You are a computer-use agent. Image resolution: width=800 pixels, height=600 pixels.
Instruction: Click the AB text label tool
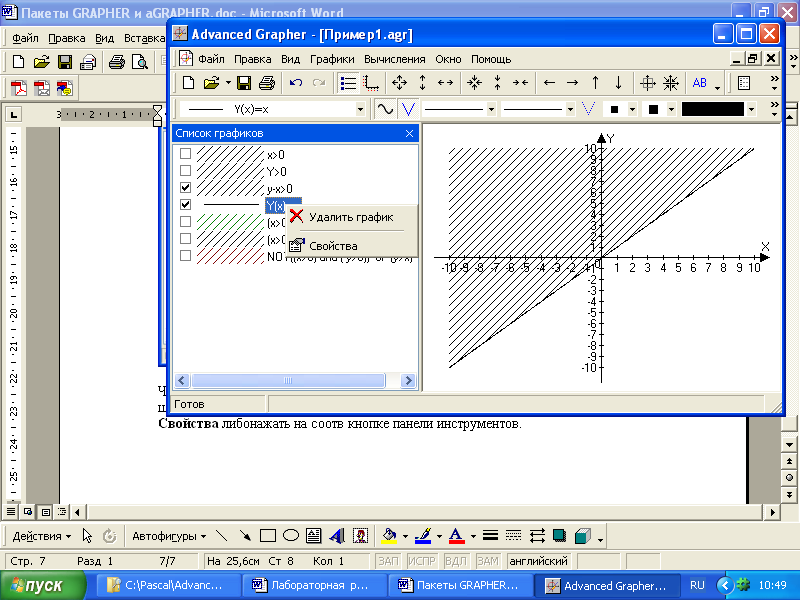(699, 83)
